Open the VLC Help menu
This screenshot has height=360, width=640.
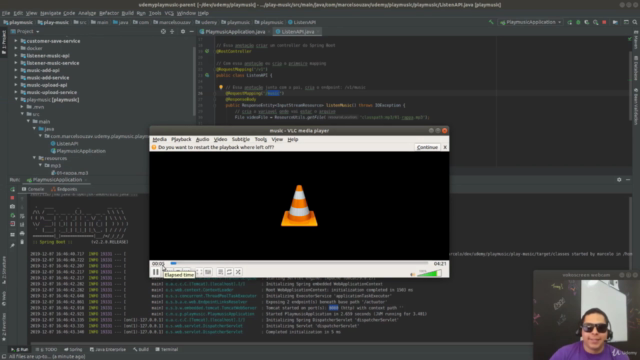(293, 140)
